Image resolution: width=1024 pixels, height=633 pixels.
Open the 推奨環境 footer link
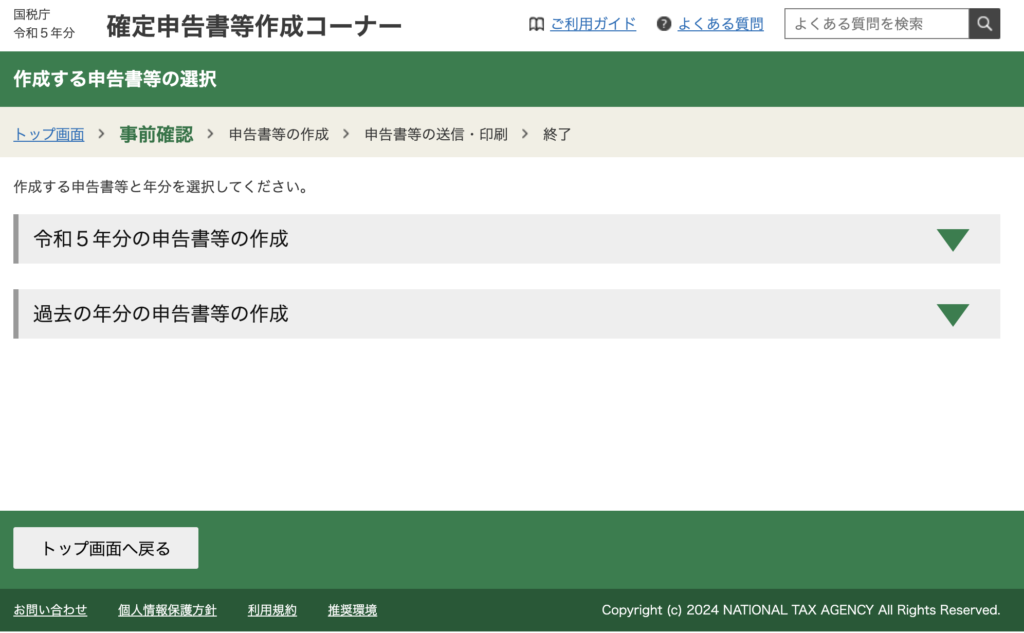point(352,610)
